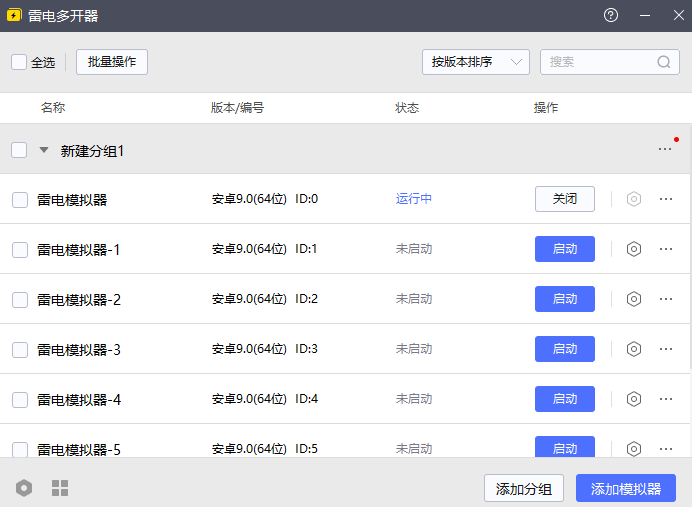Open more options for 新建分组1 group
The height and width of the screenshot is (507, 692).
tap(665, 150)
